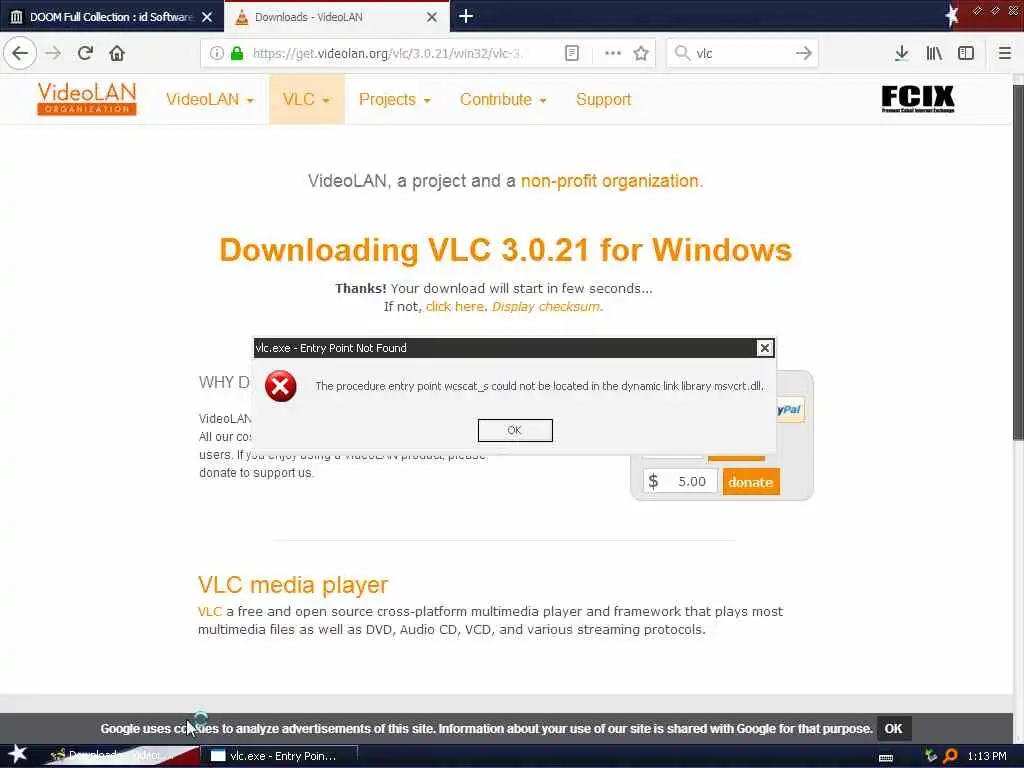This screenshot has height=768, width=1024.
Task: Toggle the sidebar view icon
Action: 966,53
